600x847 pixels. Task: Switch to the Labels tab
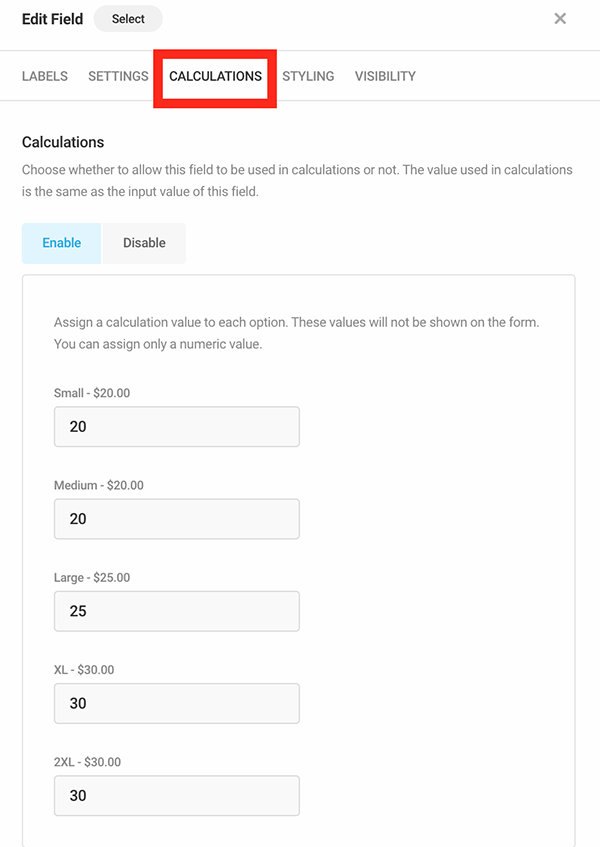point(44,76)
